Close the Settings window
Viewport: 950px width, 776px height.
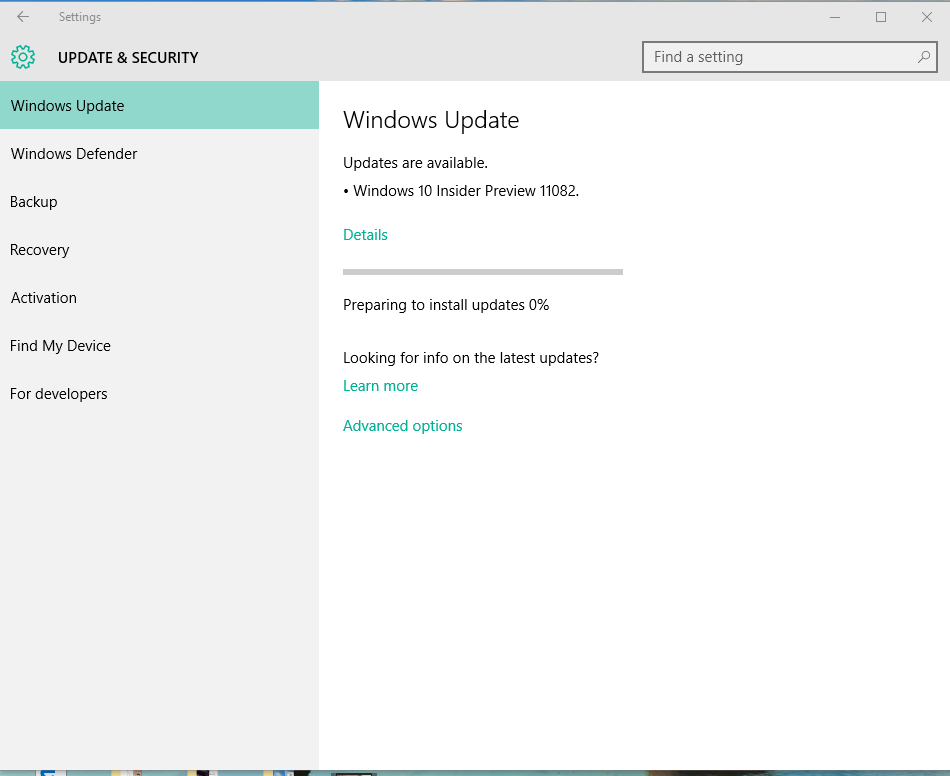coord(927,17)
